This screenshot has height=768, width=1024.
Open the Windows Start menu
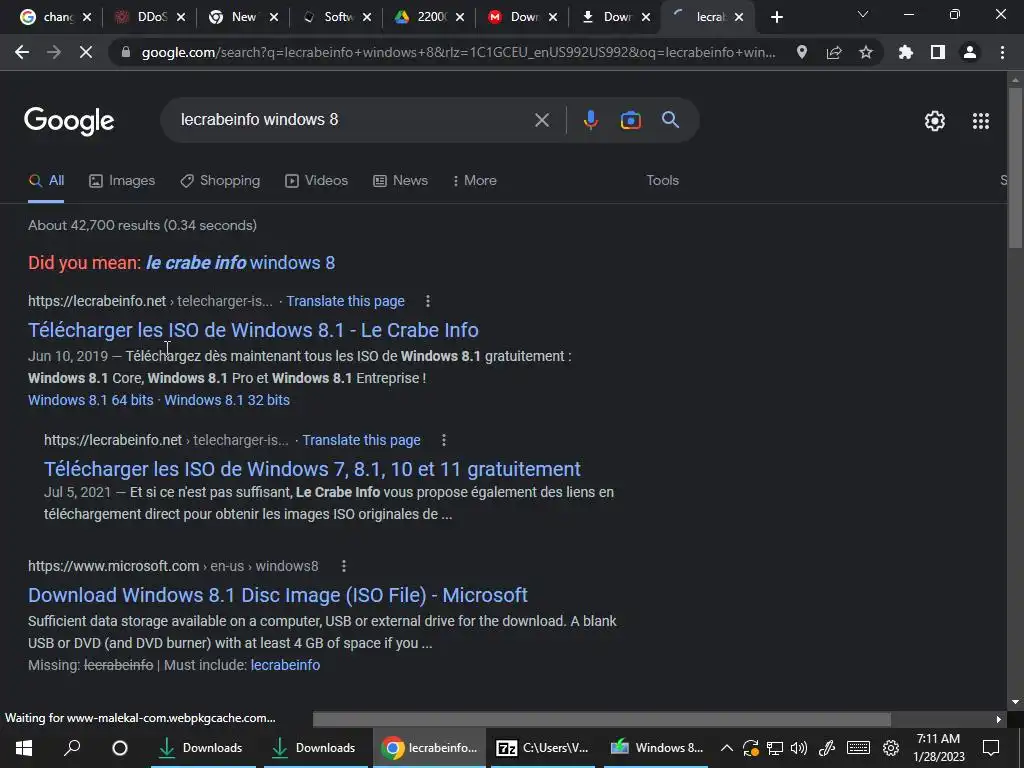(x=24, y=748)
